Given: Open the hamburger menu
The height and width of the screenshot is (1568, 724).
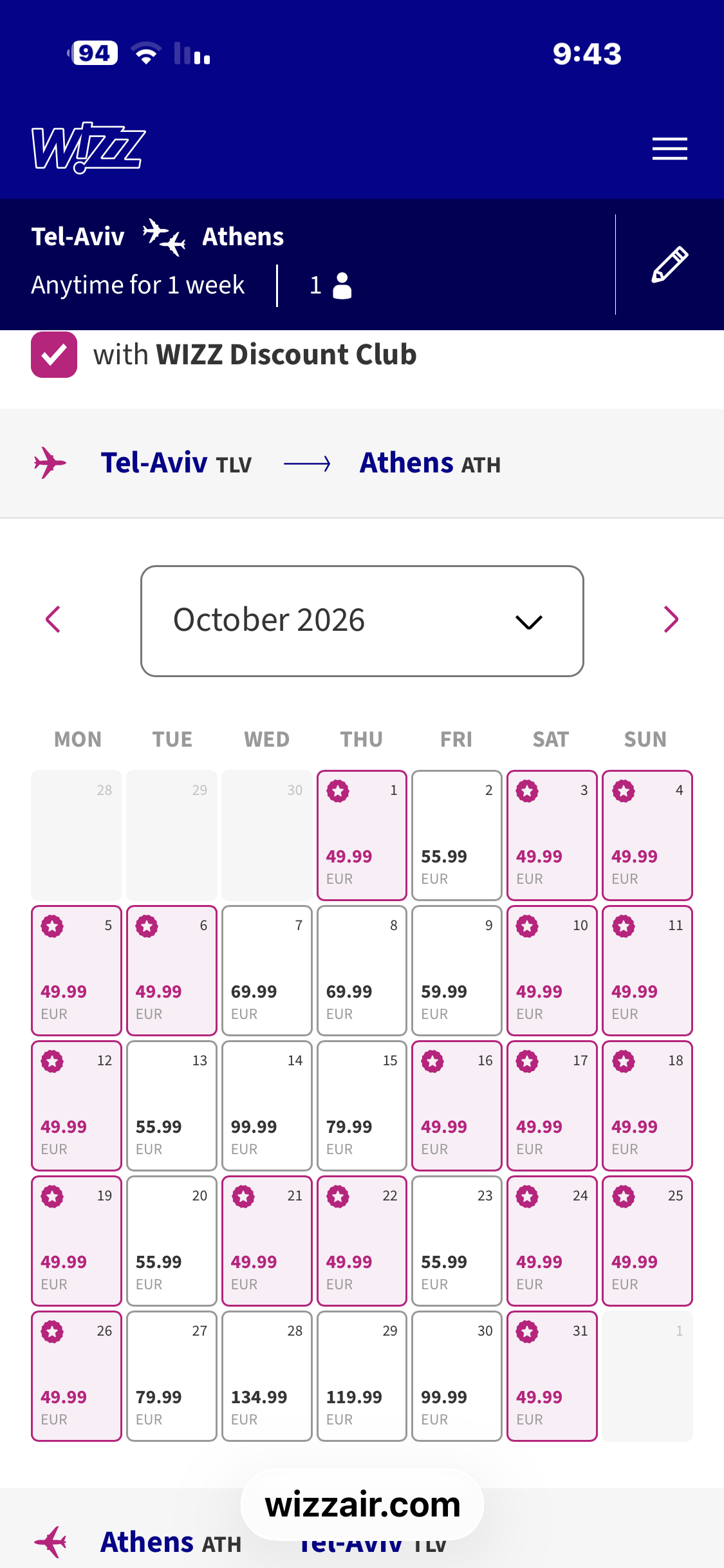Looking at the screenshot, I should pos(669,149).
